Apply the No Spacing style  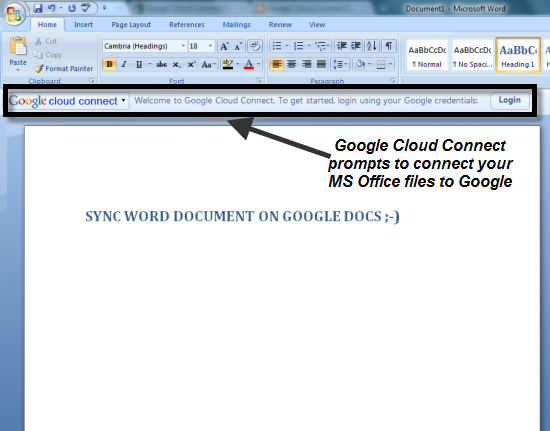[x=472, y=55]
